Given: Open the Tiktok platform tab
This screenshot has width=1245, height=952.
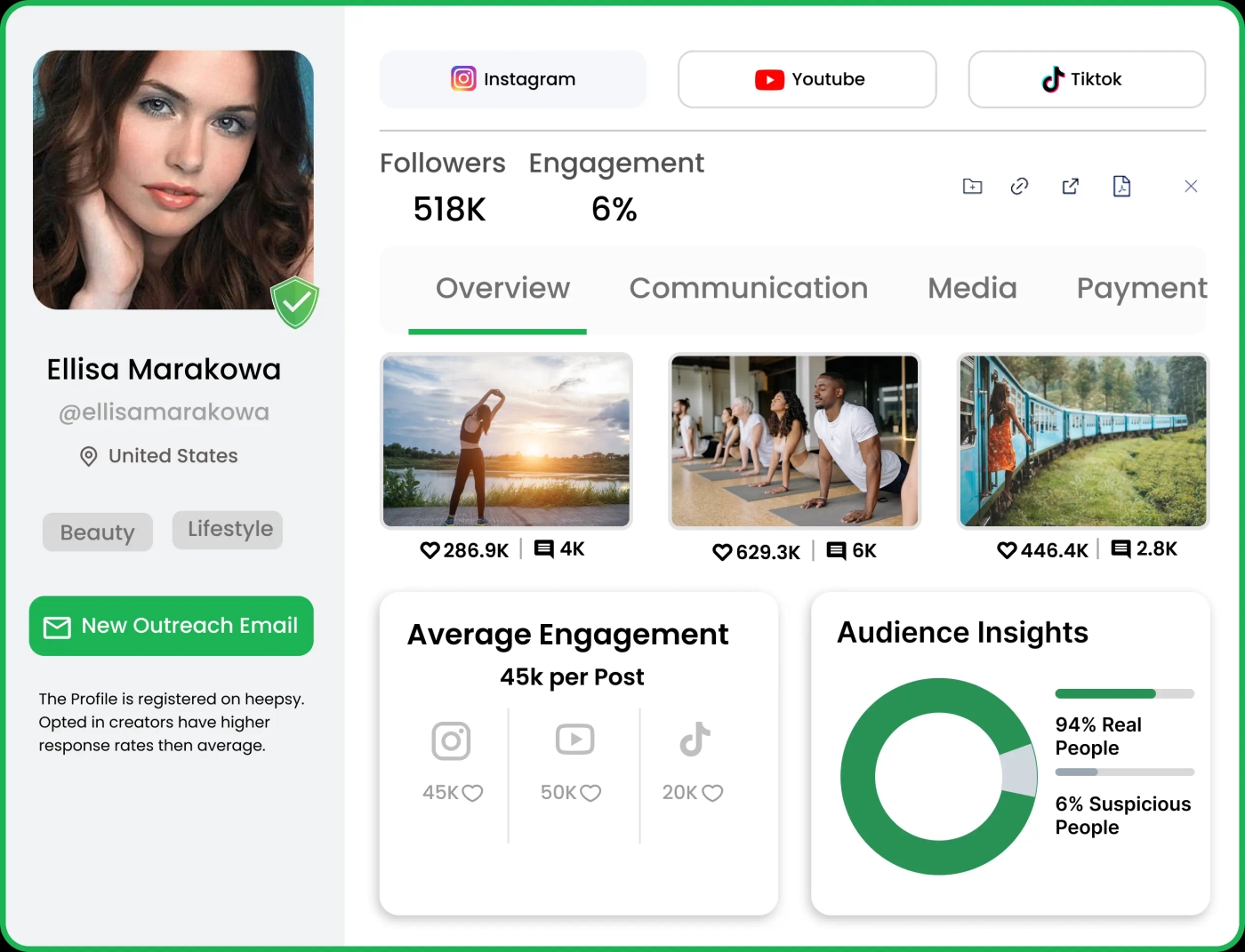Looking at the screenshot, I should click(x=1086, y=79).
